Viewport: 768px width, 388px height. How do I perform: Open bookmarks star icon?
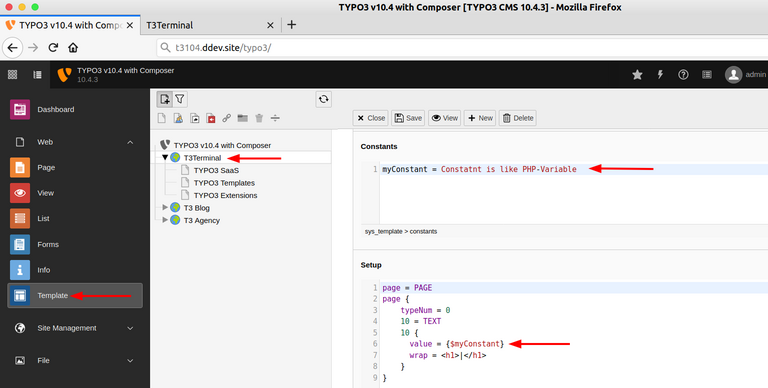pyautogui.click(x=637, y=74)
